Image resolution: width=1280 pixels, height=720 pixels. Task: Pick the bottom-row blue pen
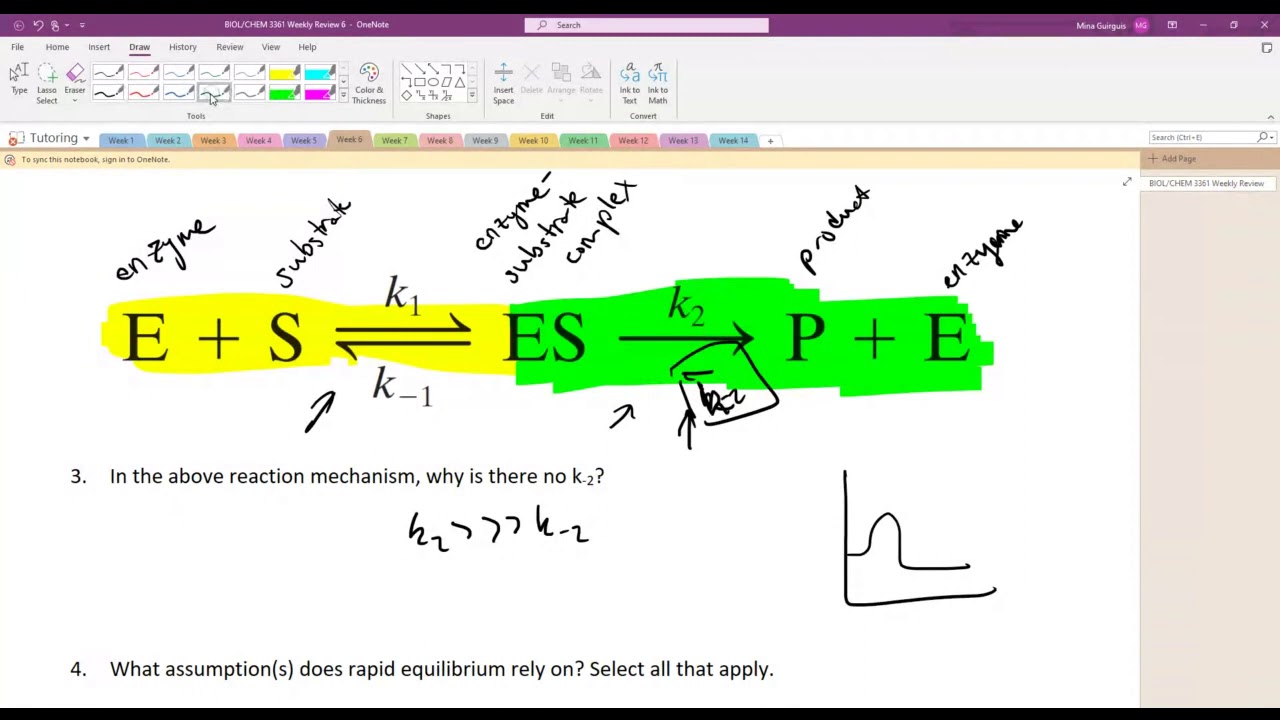tap(178, 93)
